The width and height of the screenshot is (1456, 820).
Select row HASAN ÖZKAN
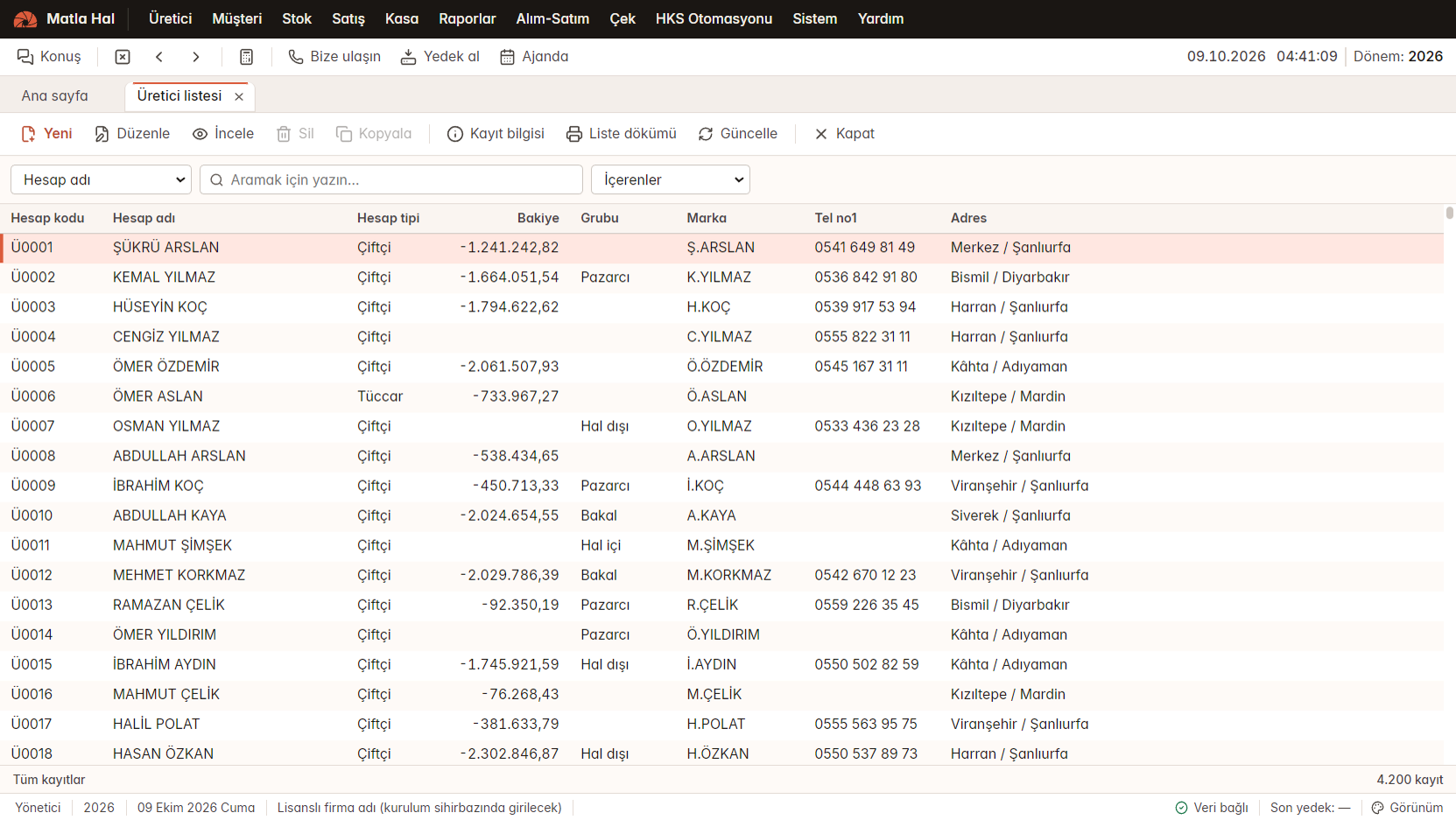point(721,753)
